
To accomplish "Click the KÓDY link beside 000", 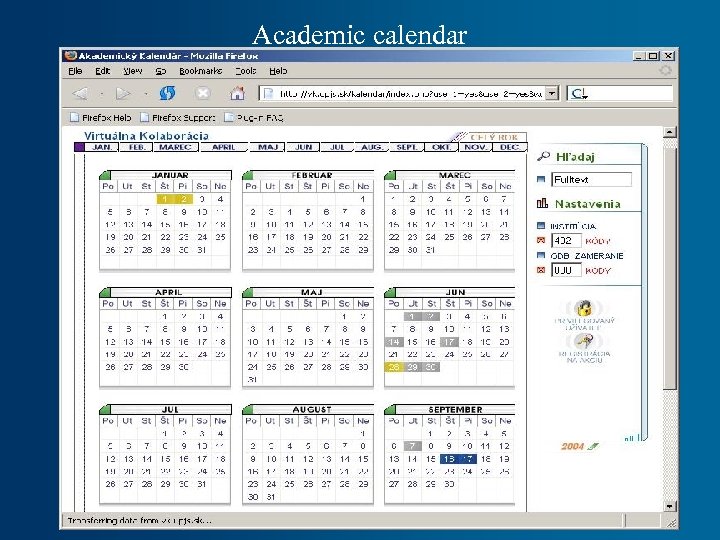I will point(598,271).
